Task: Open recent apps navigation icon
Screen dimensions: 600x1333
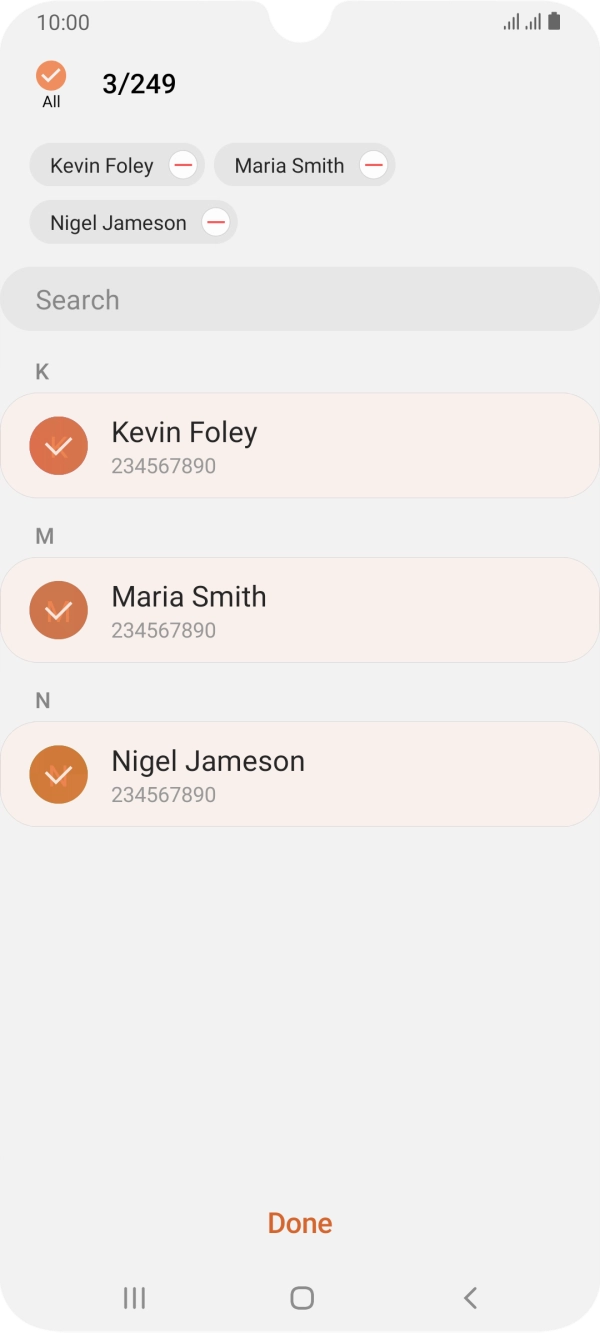Action: [x=134, y=1298]
